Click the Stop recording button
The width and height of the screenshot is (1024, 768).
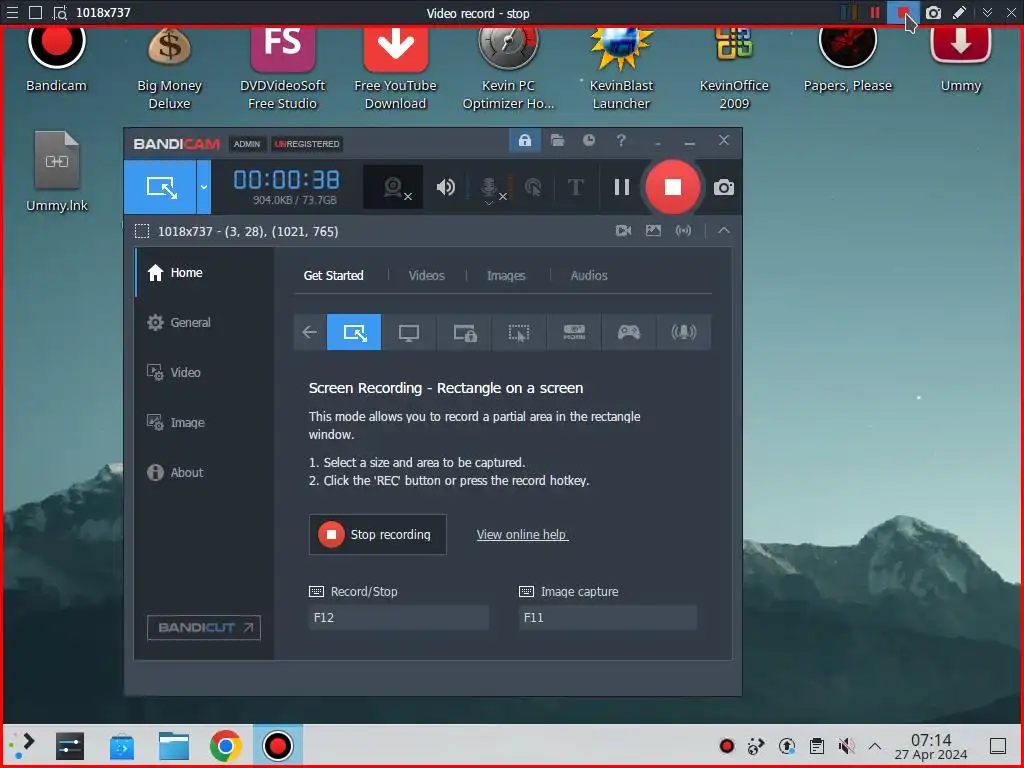[377, 534]
